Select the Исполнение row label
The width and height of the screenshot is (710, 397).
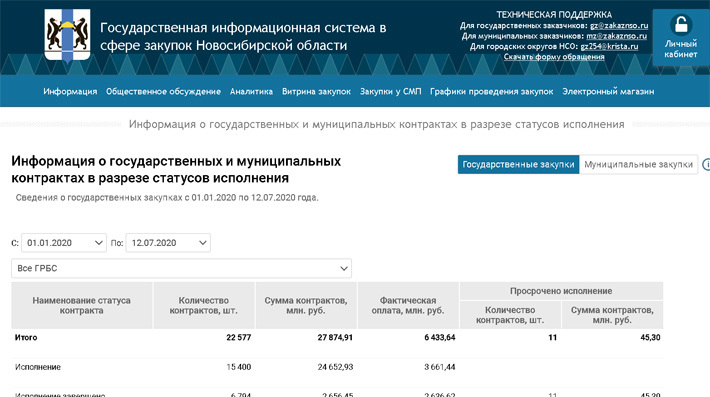click(38, 367)
